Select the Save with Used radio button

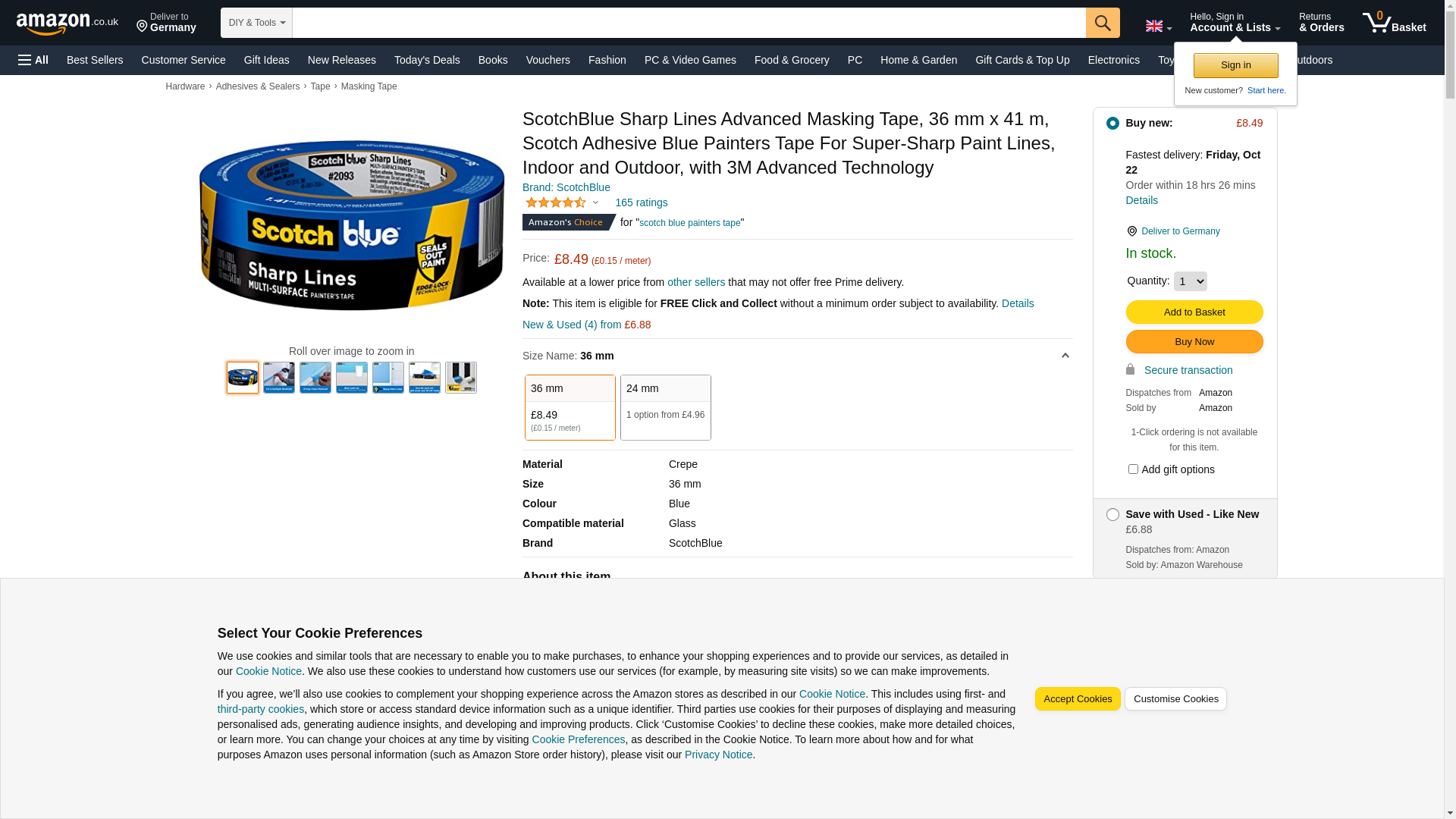pyautogui.click(x=1112, y=515)
